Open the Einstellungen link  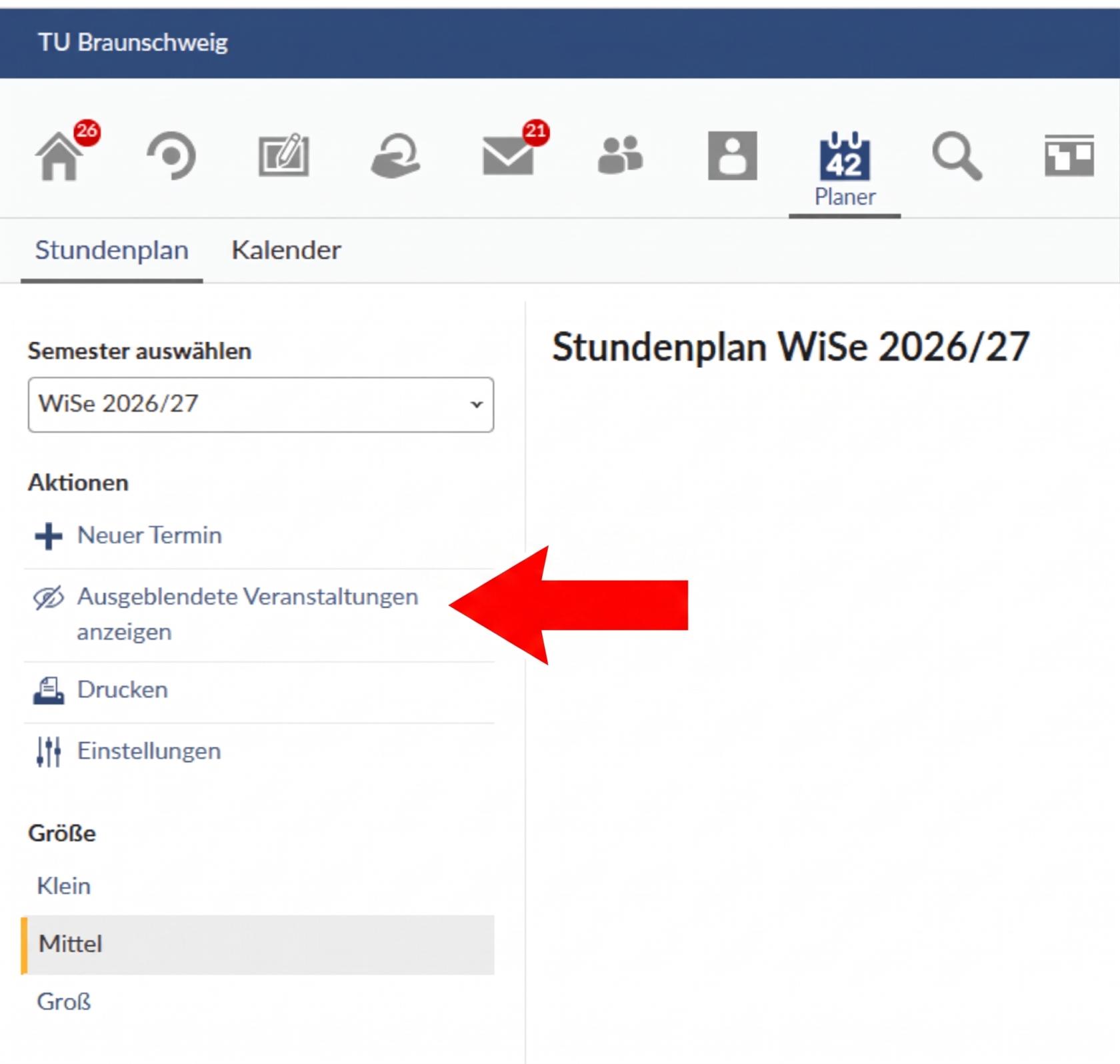pos(149,751)
